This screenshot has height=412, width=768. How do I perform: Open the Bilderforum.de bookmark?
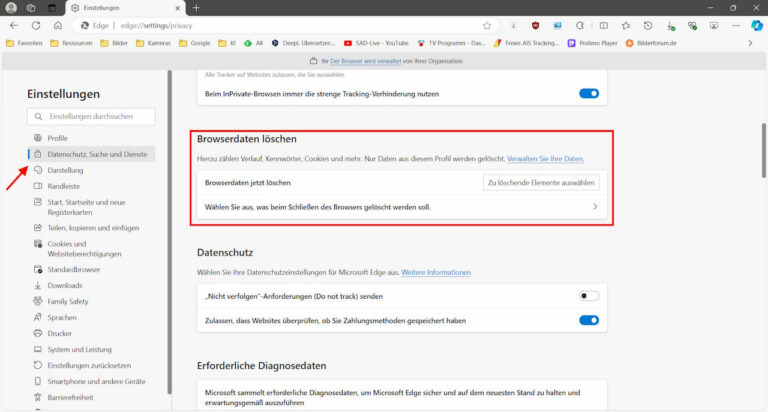click(651, 43)
